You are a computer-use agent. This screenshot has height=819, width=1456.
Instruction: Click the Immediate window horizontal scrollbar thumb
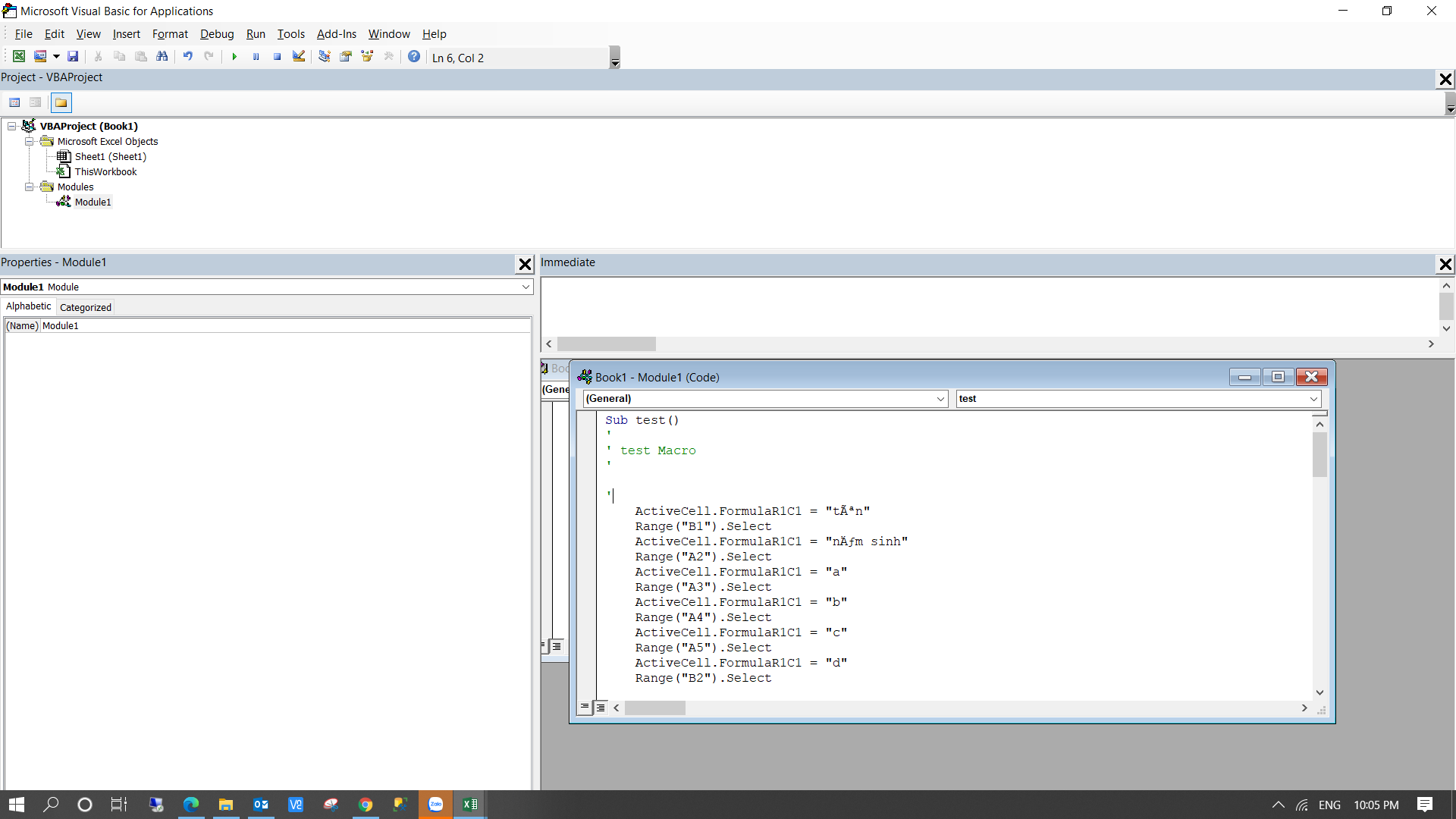pos(606,344)
